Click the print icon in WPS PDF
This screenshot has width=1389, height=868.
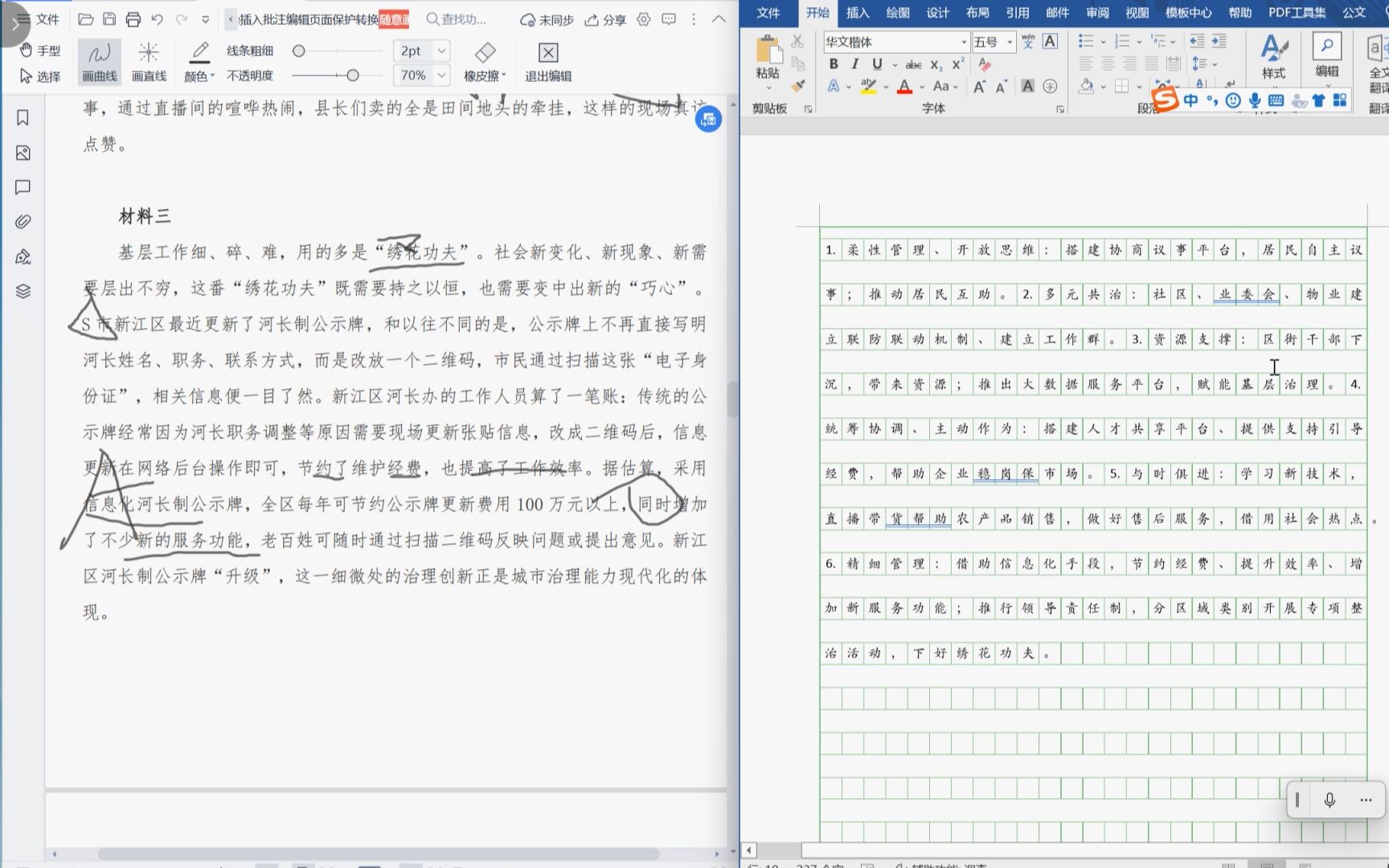pyautogui.click(x=133, y=19)
